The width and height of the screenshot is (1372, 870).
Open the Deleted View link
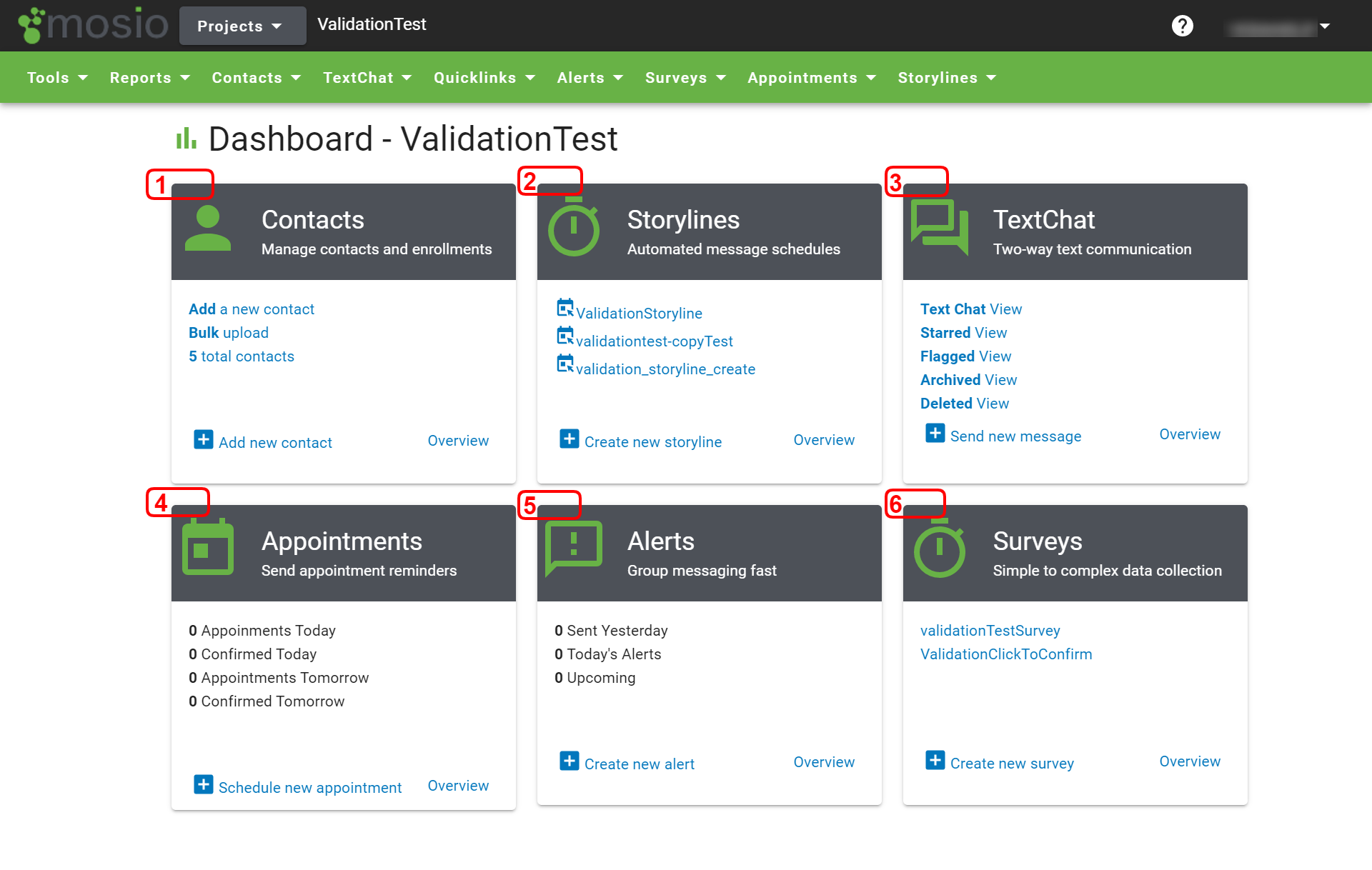click(965, 404)
